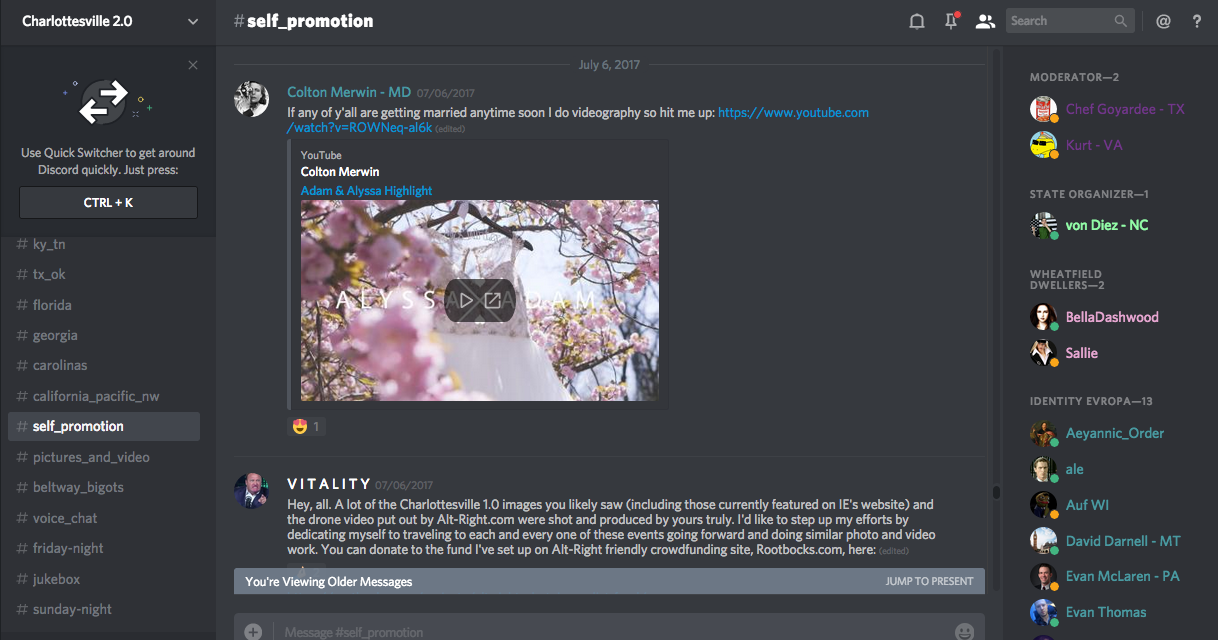Open the YouTube watch link
1218x640 pixels.
click(578, 120)
